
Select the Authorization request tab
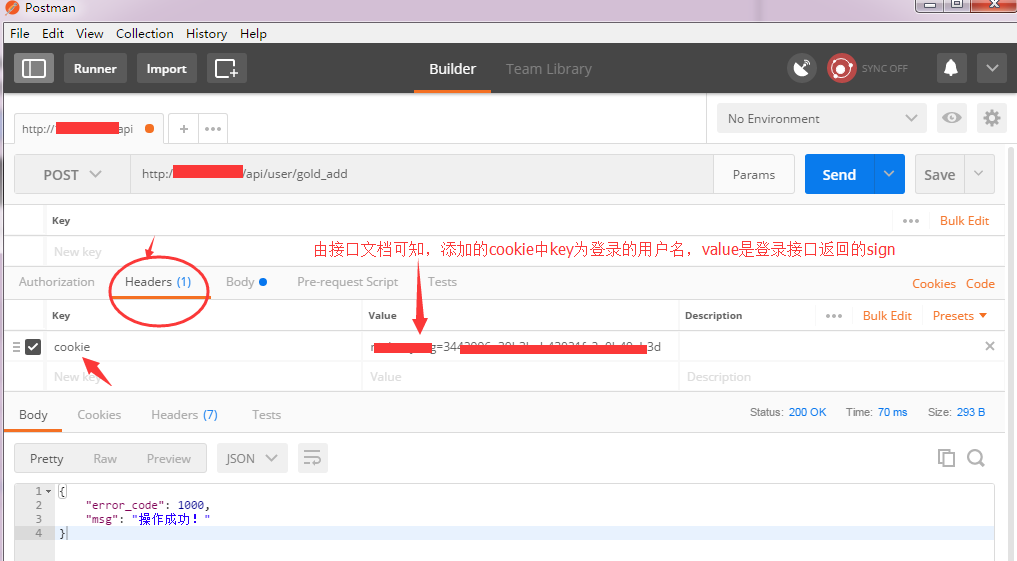point(56,282)
